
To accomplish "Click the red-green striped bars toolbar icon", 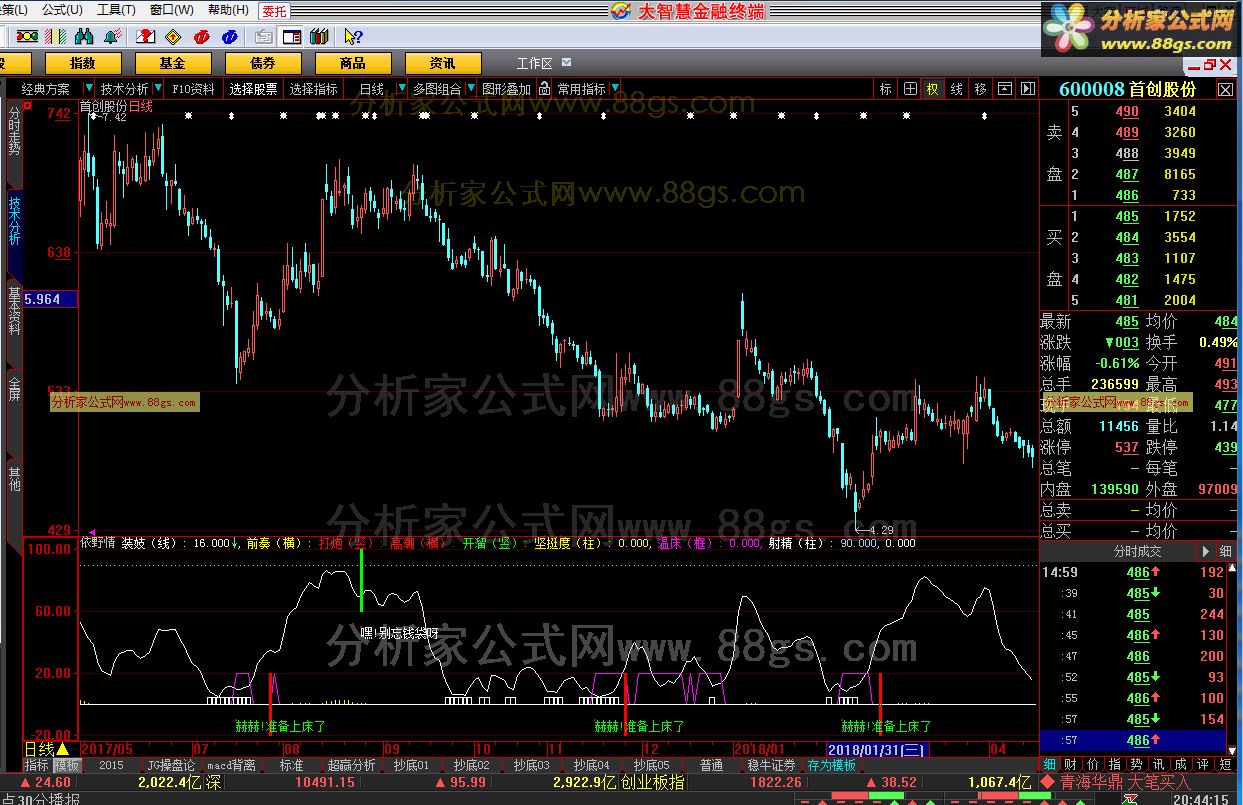I will coord(55,37).
